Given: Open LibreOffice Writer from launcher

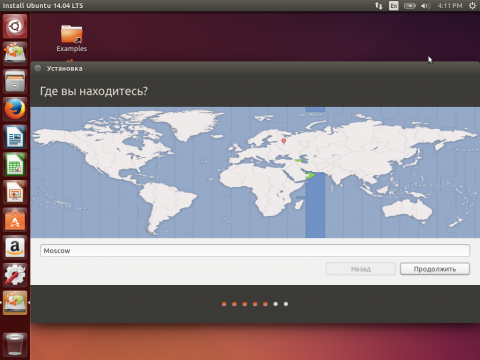Looking at the screenshot, I should point(15,137).
